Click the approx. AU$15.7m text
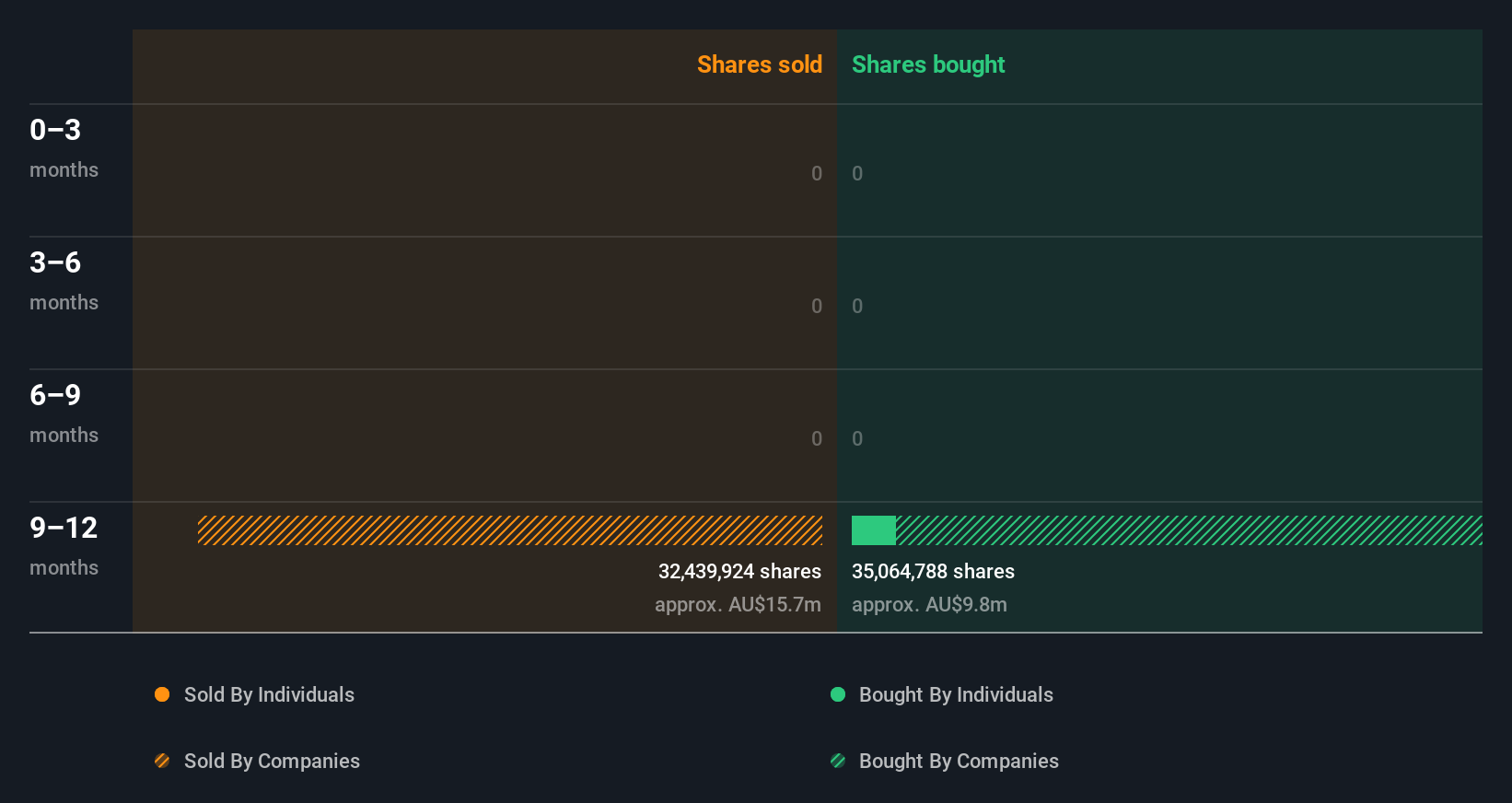Image resolution: width=1512 pixels, height=803 pixels. pyautogui.click(x=738, y=605)
